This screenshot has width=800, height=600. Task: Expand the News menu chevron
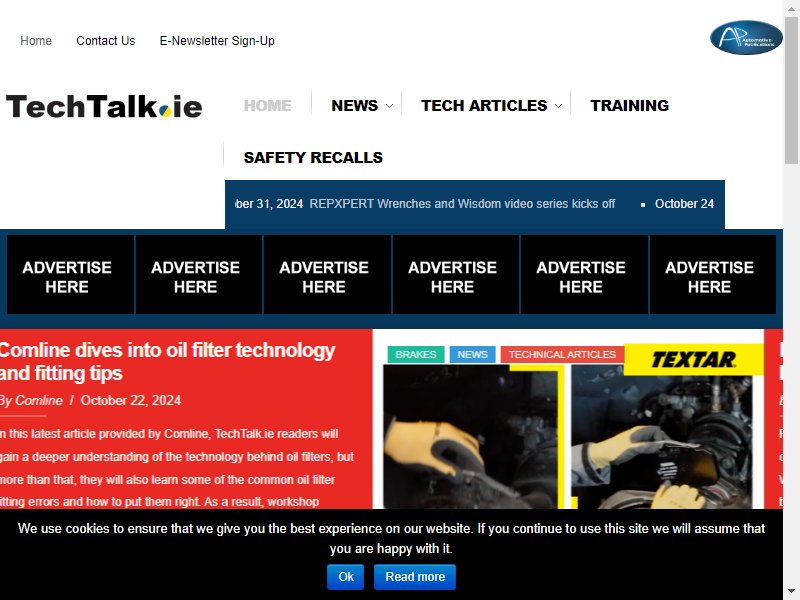(x=389, y=106)
